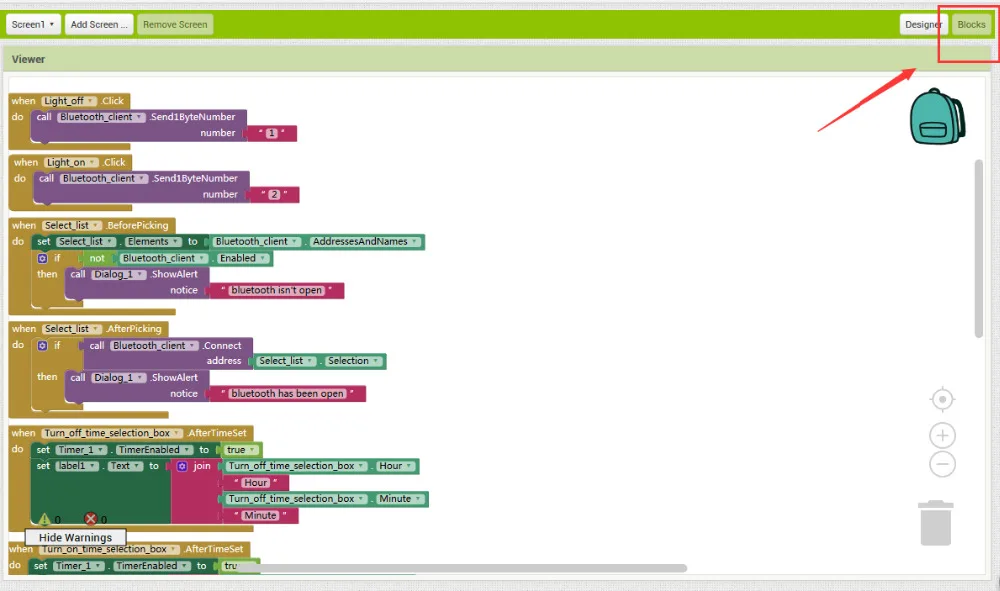Open Turn_off_time_selection_box event component dropdown
Image resolution: width=1000 pixels, height=591 pixels.
[x=112, y=433]
